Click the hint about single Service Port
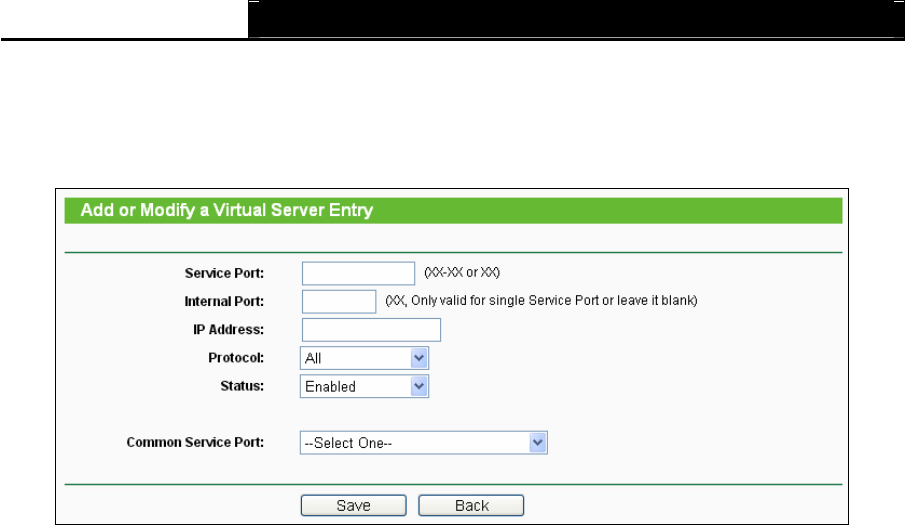This screenshot has height=525, width=905. [x=541, y=301]
